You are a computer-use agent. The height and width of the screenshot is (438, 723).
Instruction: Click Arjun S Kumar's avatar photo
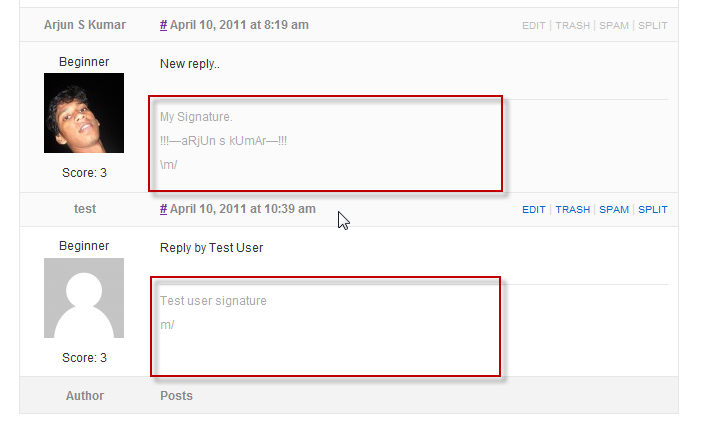coord(84,113)
